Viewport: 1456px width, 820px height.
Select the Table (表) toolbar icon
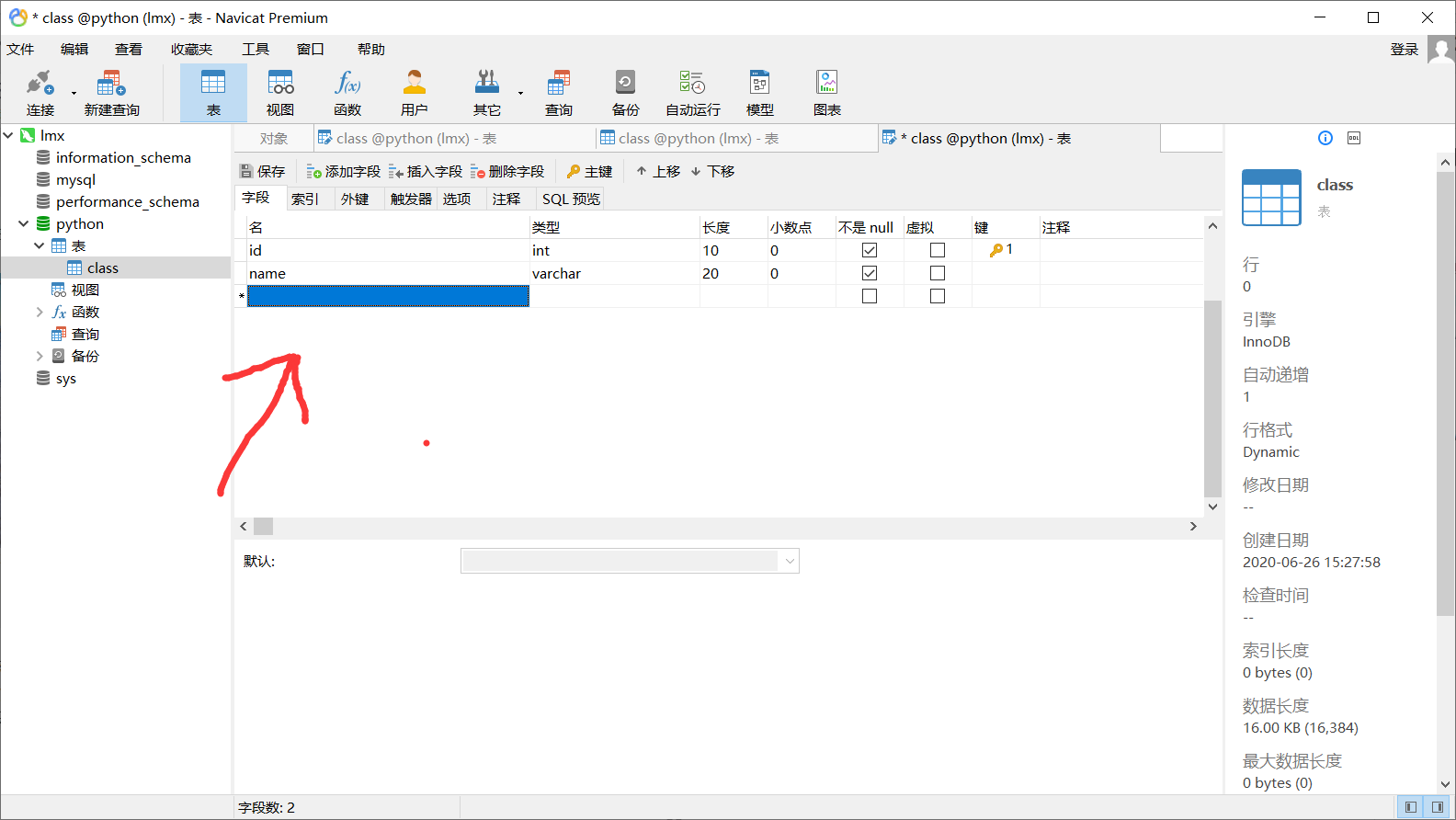coord(213,93)
